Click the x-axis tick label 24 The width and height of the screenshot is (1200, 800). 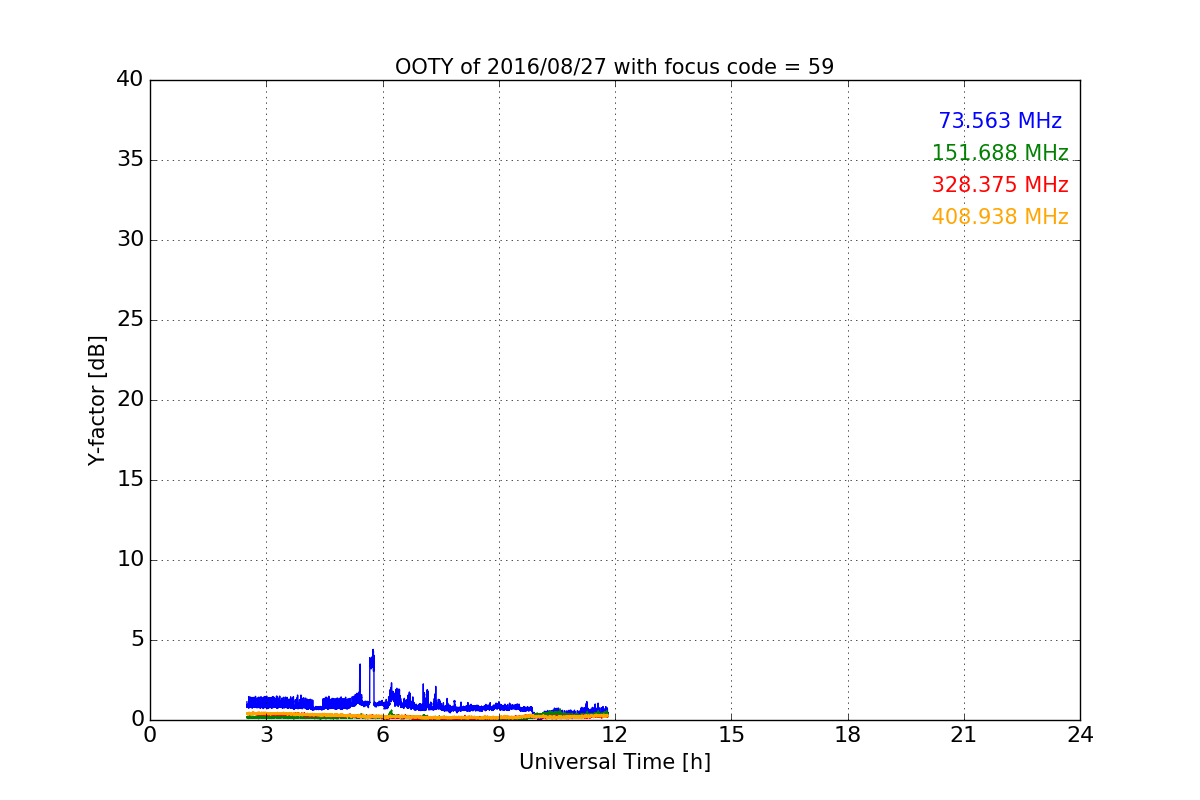1080,735
